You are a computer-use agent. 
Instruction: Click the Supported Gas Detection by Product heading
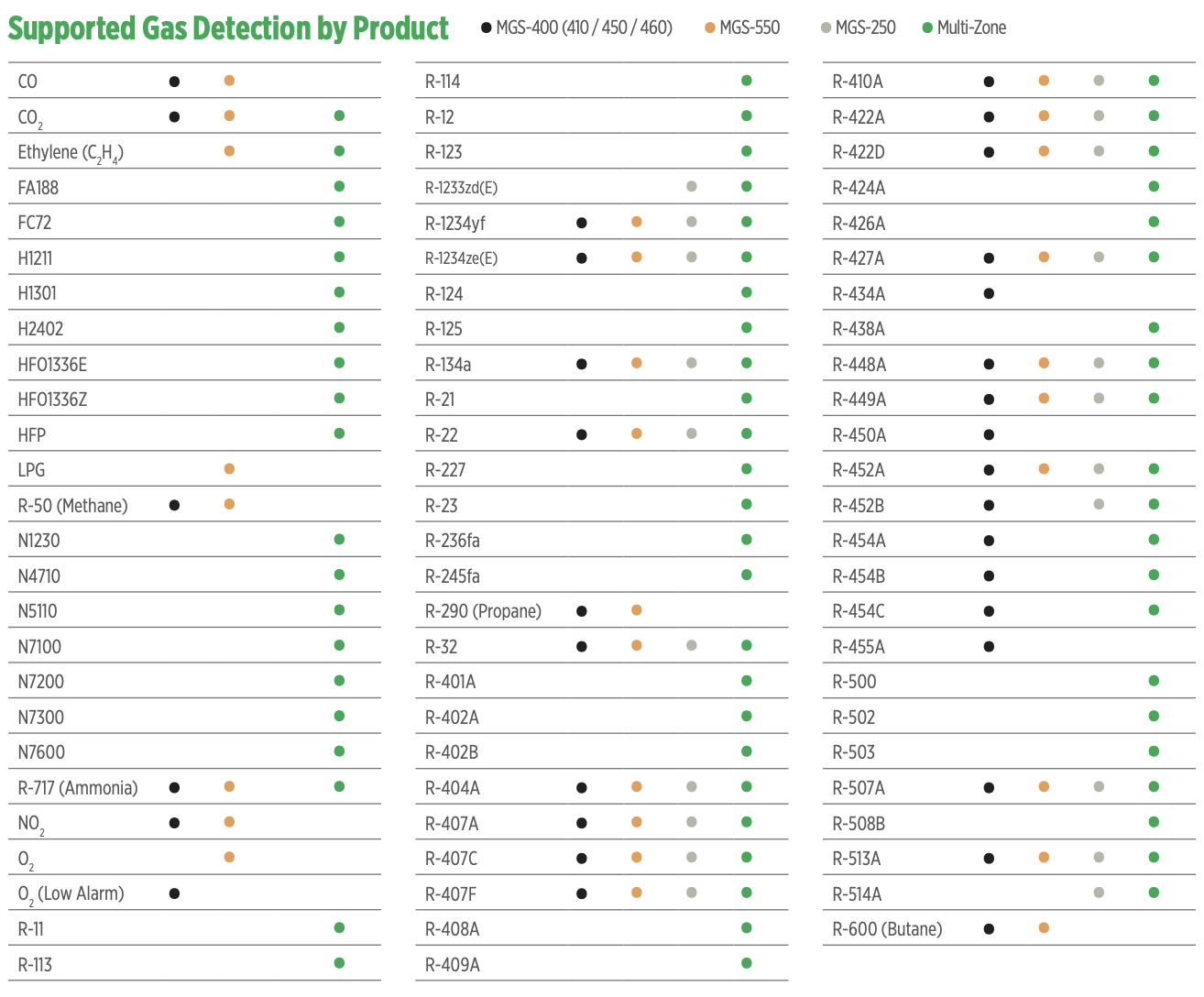tap(228, 28)
